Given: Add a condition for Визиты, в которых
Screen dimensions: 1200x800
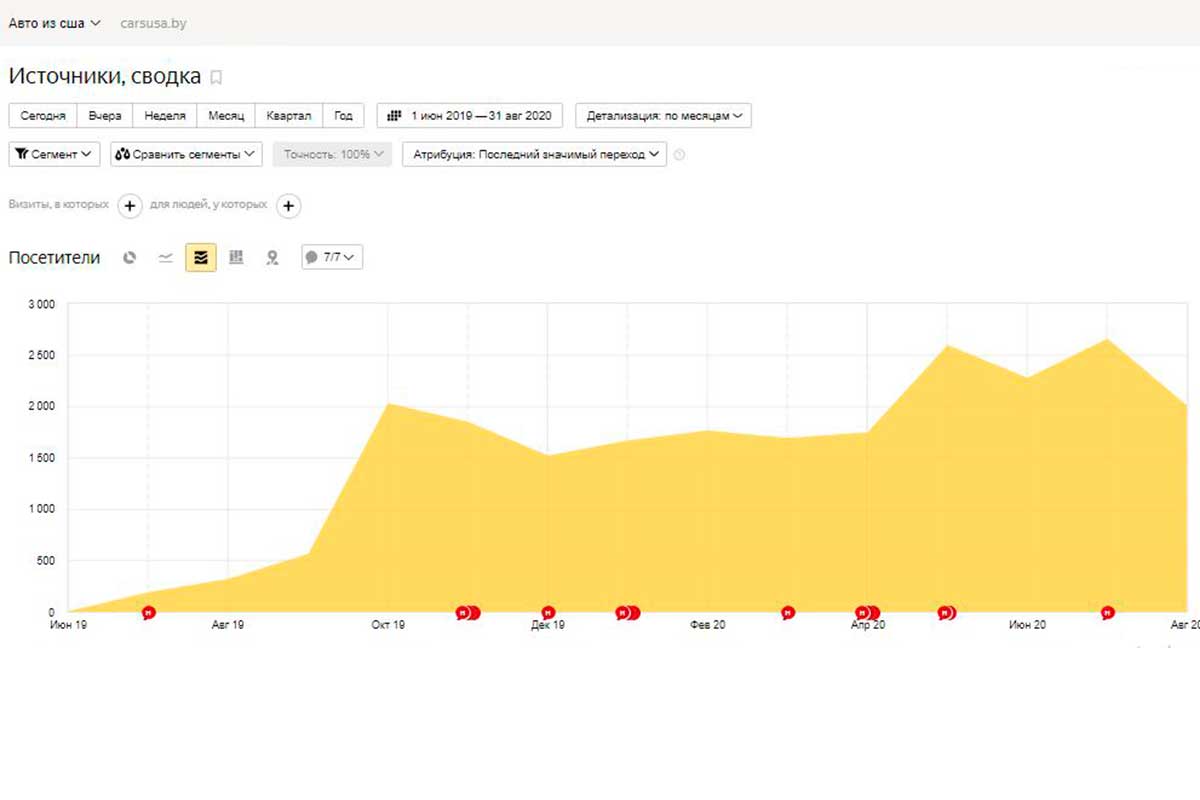Looking at the screenshot, I should click(129, 206).
